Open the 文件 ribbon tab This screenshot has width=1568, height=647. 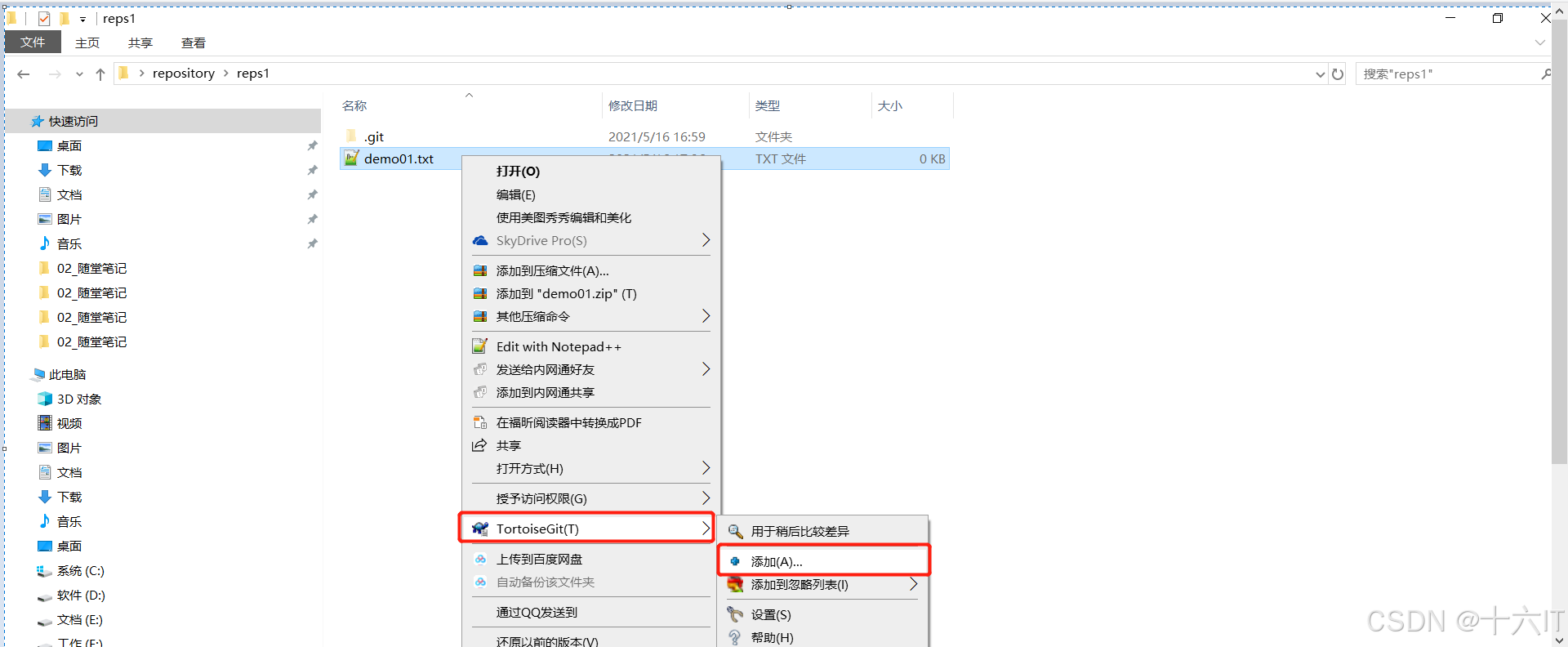click(33, 42)
